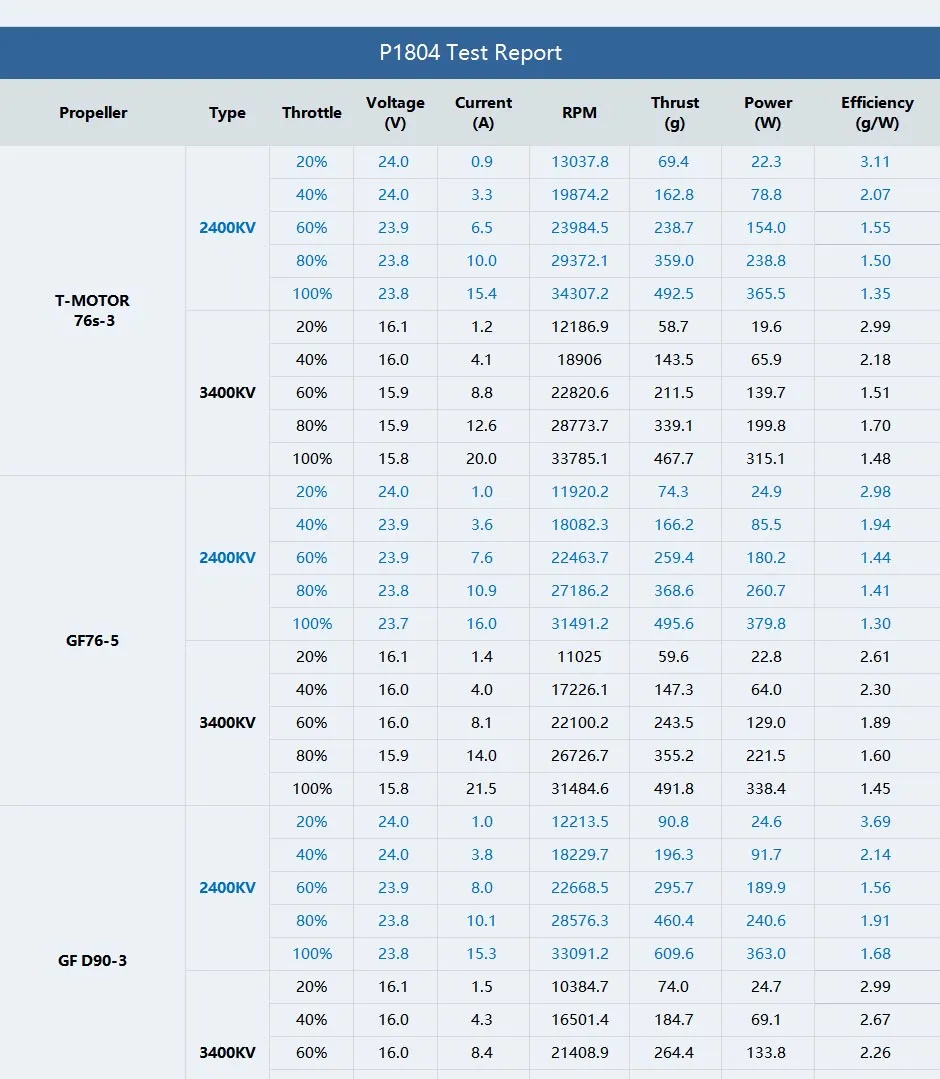940x1079 pixels.
Task: Click the RPM value 34307.2
Action: (579, 294)
